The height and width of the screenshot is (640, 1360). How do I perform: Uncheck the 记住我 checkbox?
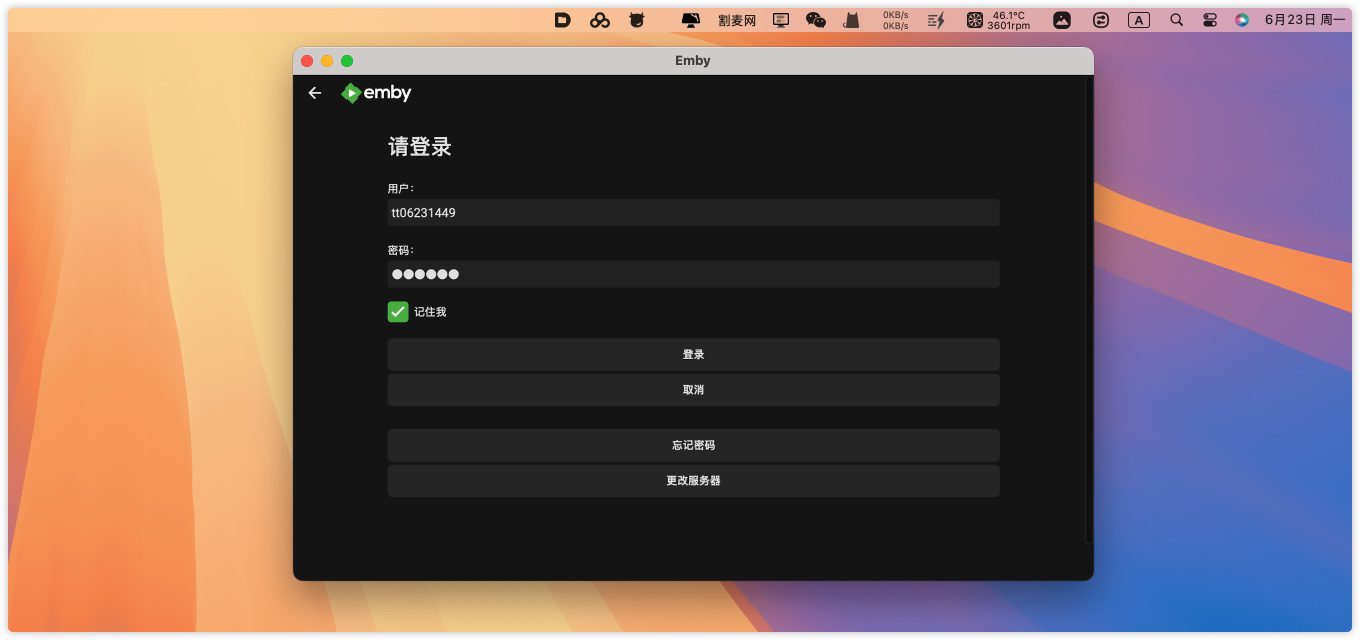(398, 312)
